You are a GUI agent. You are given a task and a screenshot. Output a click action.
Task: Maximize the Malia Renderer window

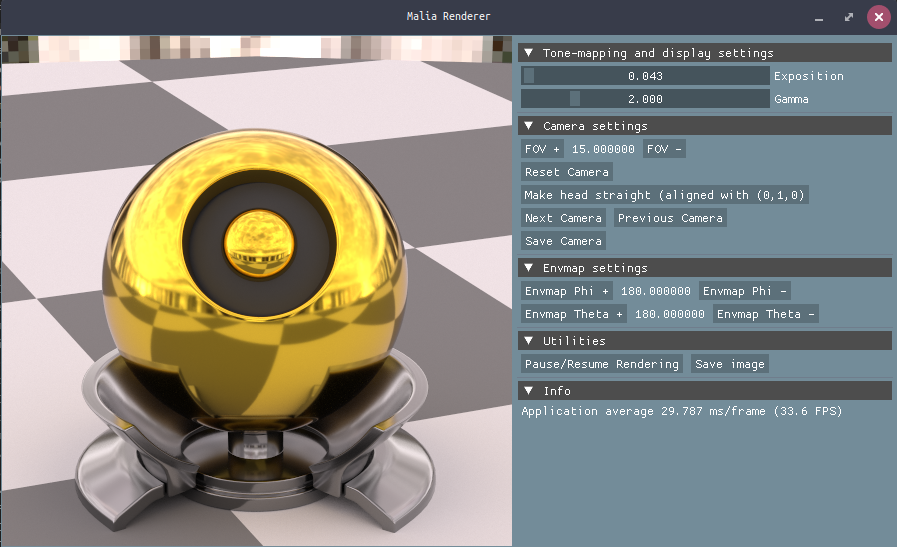click(x=849, y=17)
